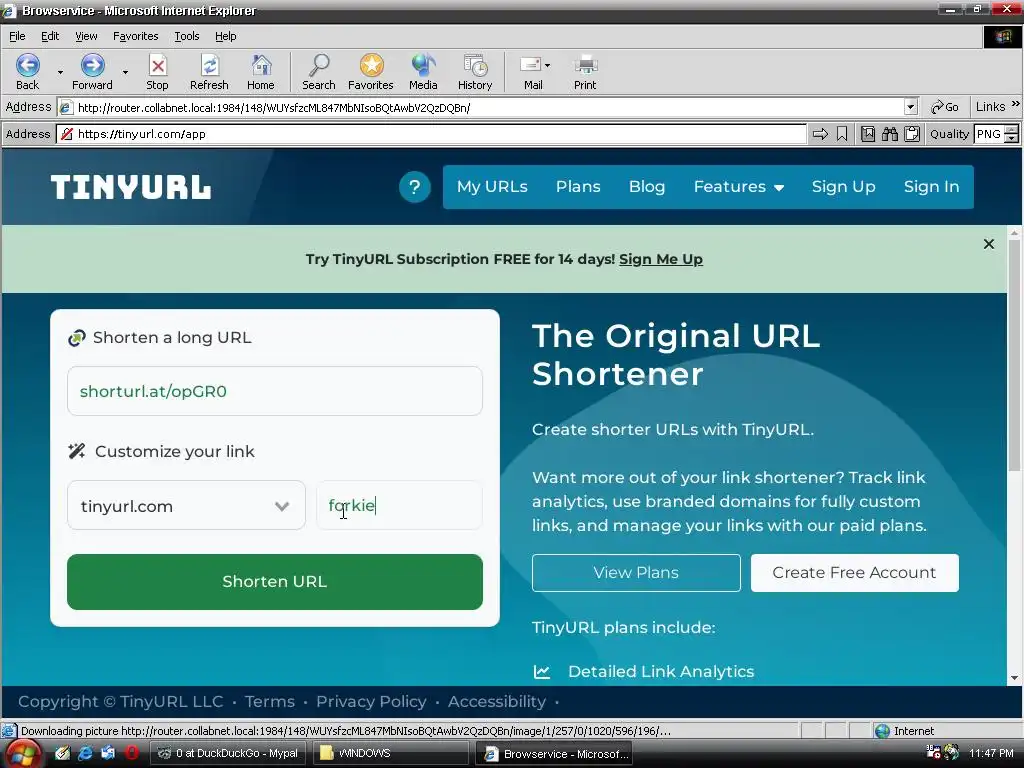The image size is (1024, 768).
Task: Increase Quality with the up stepper arrow
Action: (1012, 129)
